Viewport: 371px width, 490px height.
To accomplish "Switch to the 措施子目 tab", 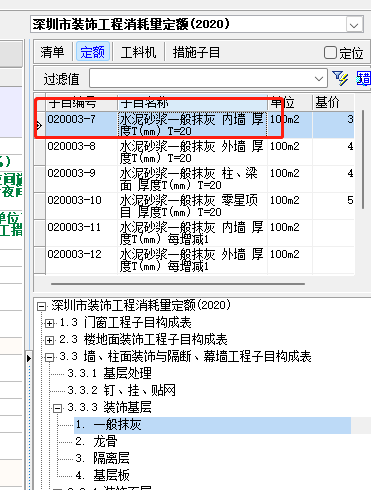I will click(196, 52).
